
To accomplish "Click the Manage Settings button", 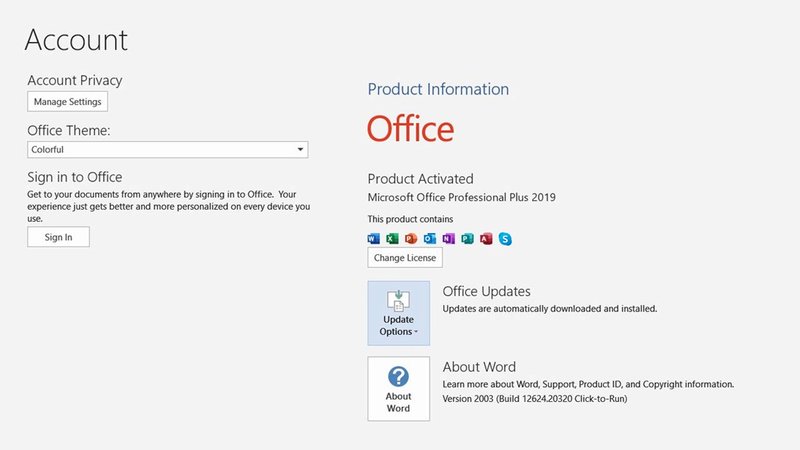I will [x=66, y=102].
